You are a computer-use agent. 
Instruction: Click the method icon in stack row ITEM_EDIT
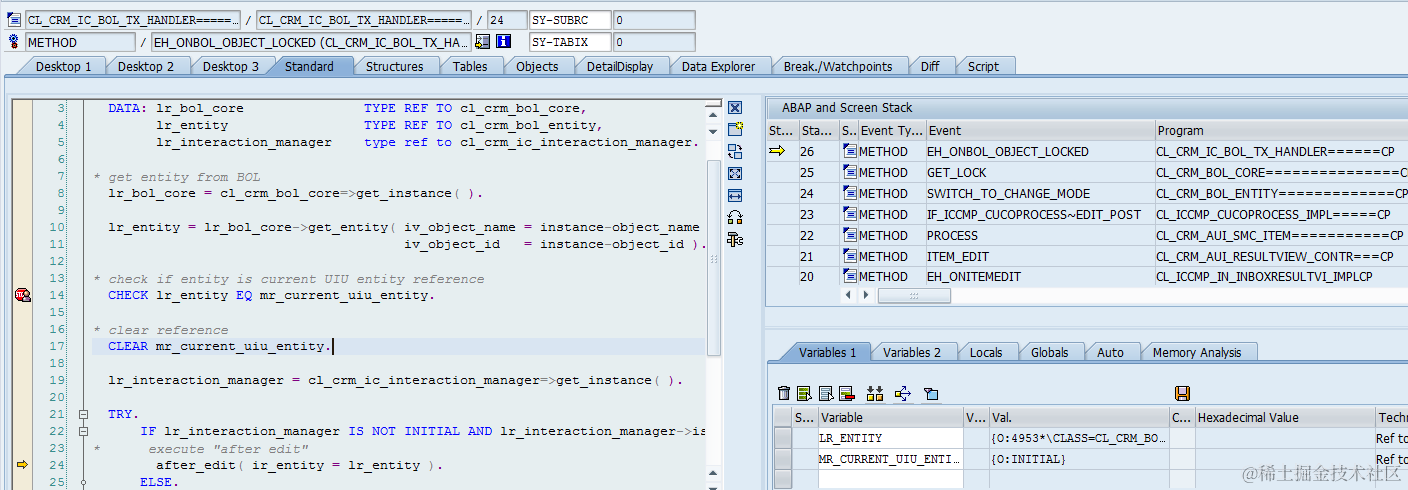coord(849,257)
